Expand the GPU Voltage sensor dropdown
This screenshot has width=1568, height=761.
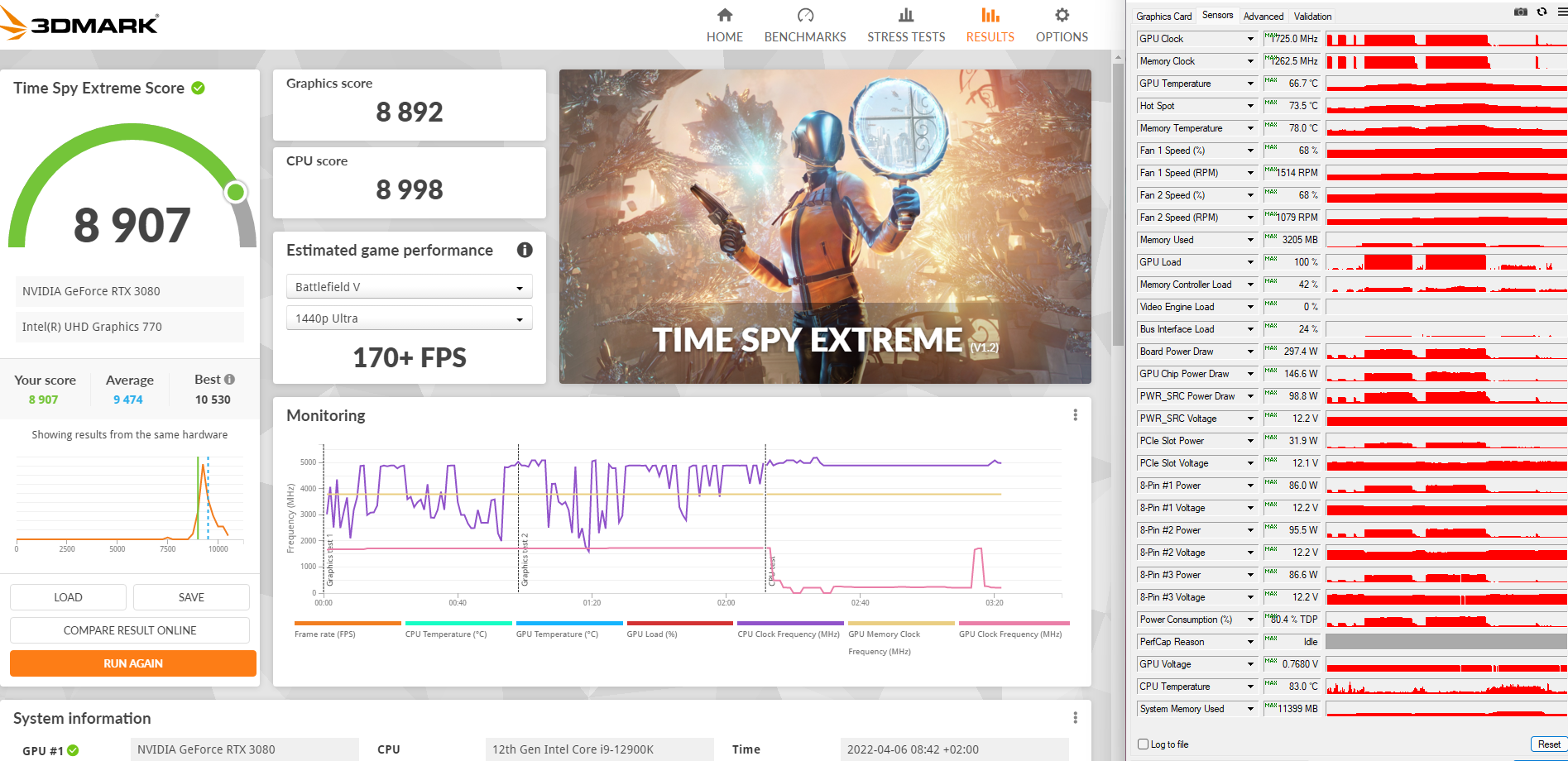pos(1250,664)
